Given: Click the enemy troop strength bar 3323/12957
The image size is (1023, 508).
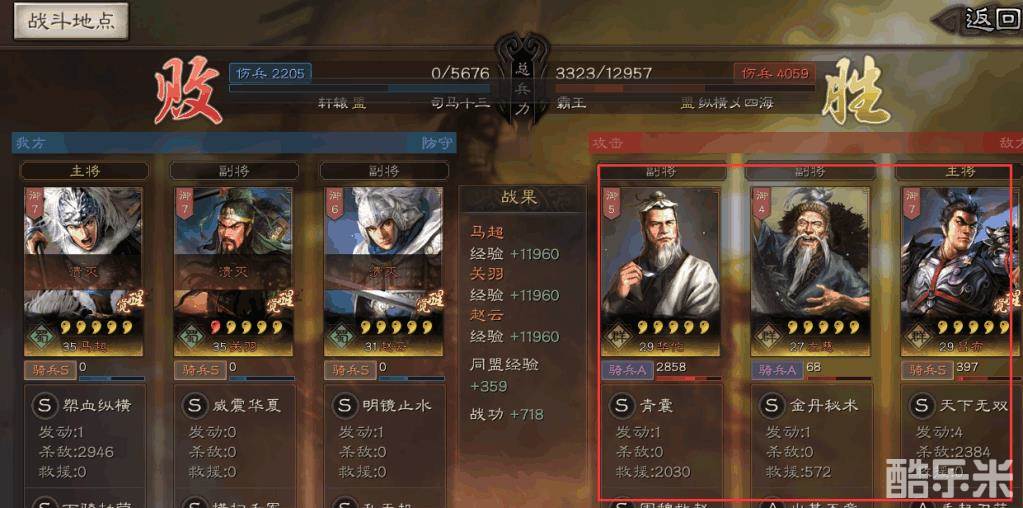Looking at the screenshot, I should 685,87.
